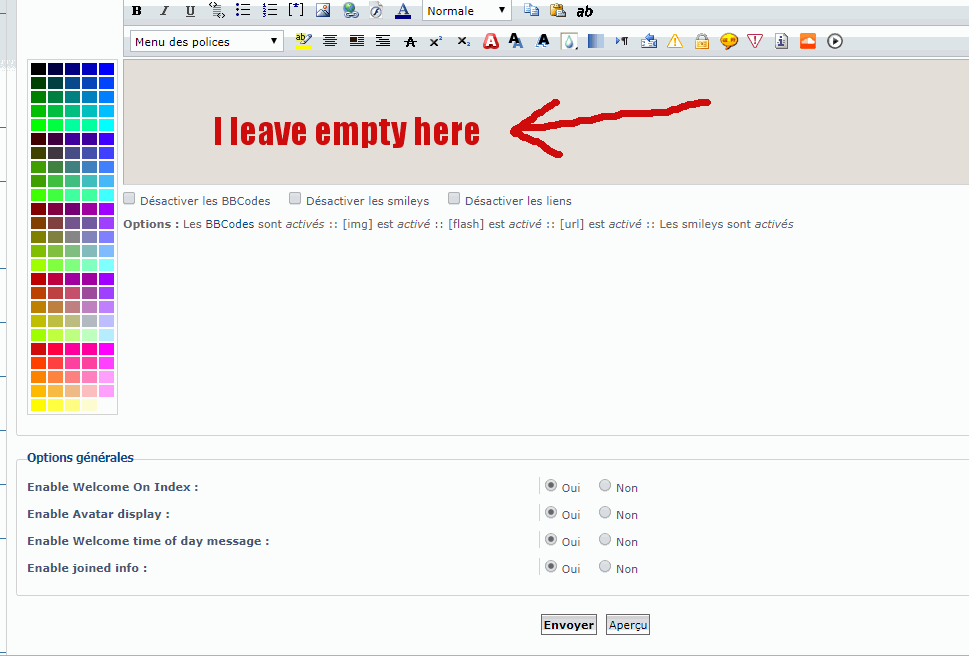Insert SoundCloud embed
The width and height of the screenshot is (969, 656).
click(x=808, y=41)
